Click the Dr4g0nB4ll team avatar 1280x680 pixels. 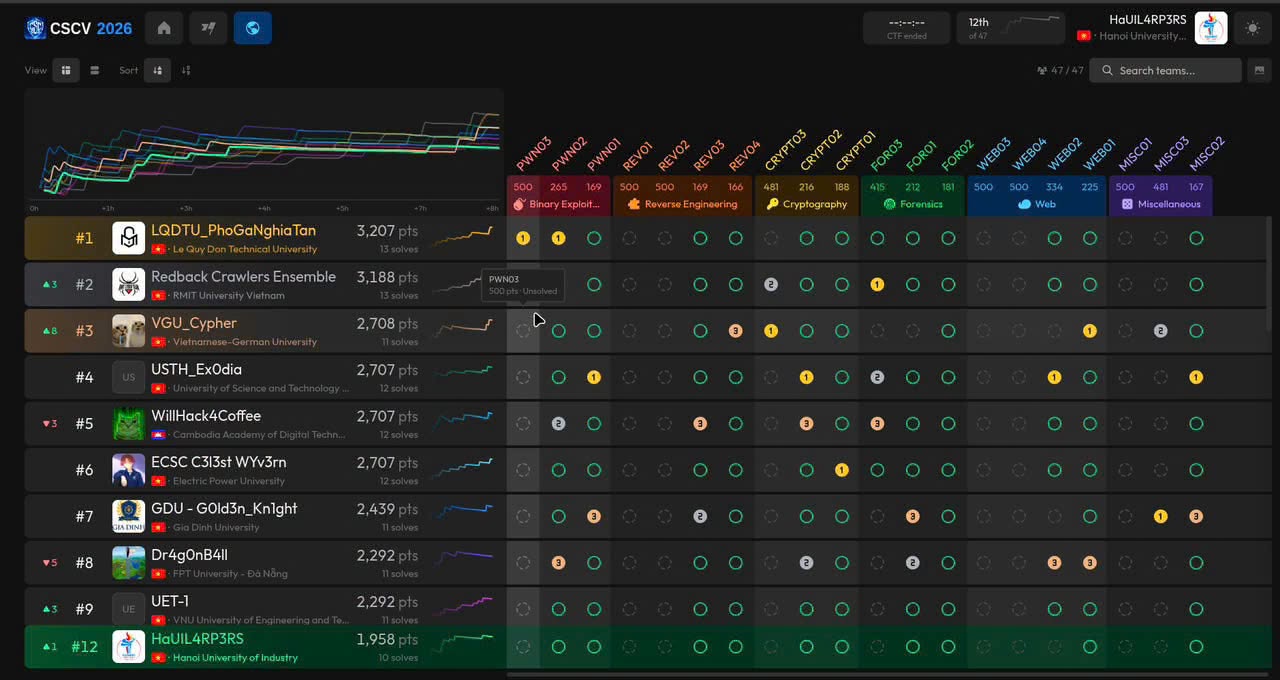129,562
